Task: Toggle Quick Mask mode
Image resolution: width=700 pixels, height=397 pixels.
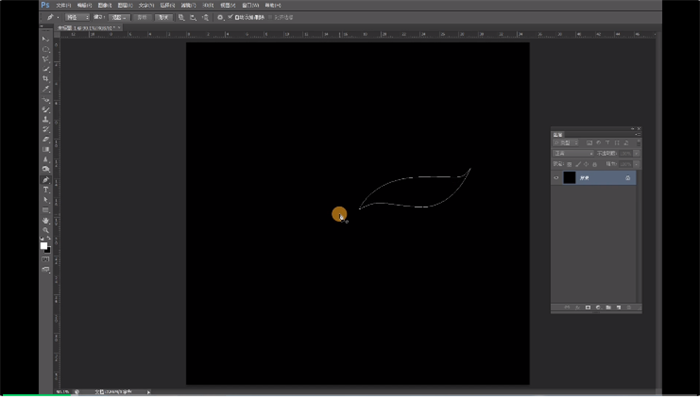Action: coord(46,259)
